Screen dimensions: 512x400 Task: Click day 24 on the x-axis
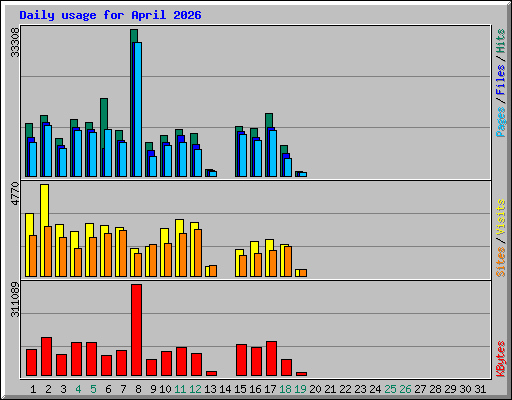(x=375, y=389)
